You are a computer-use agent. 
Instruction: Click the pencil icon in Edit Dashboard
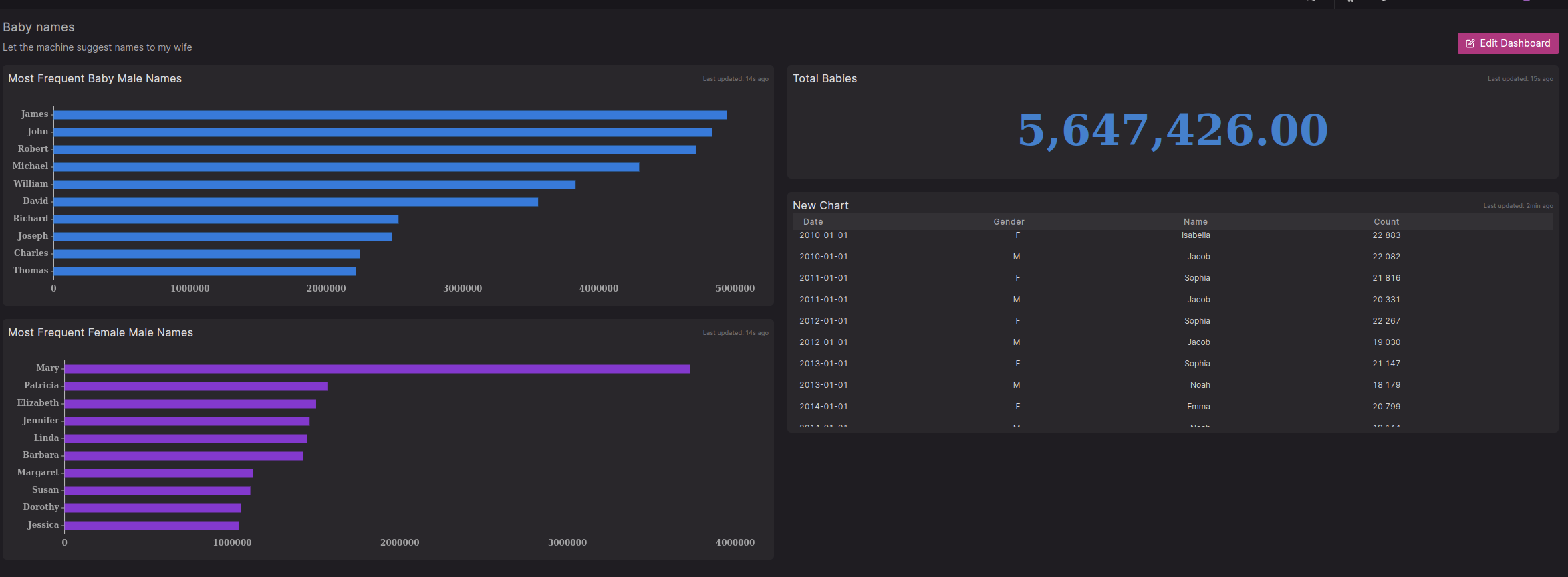pyautogui.click(x=1470, y=44)
